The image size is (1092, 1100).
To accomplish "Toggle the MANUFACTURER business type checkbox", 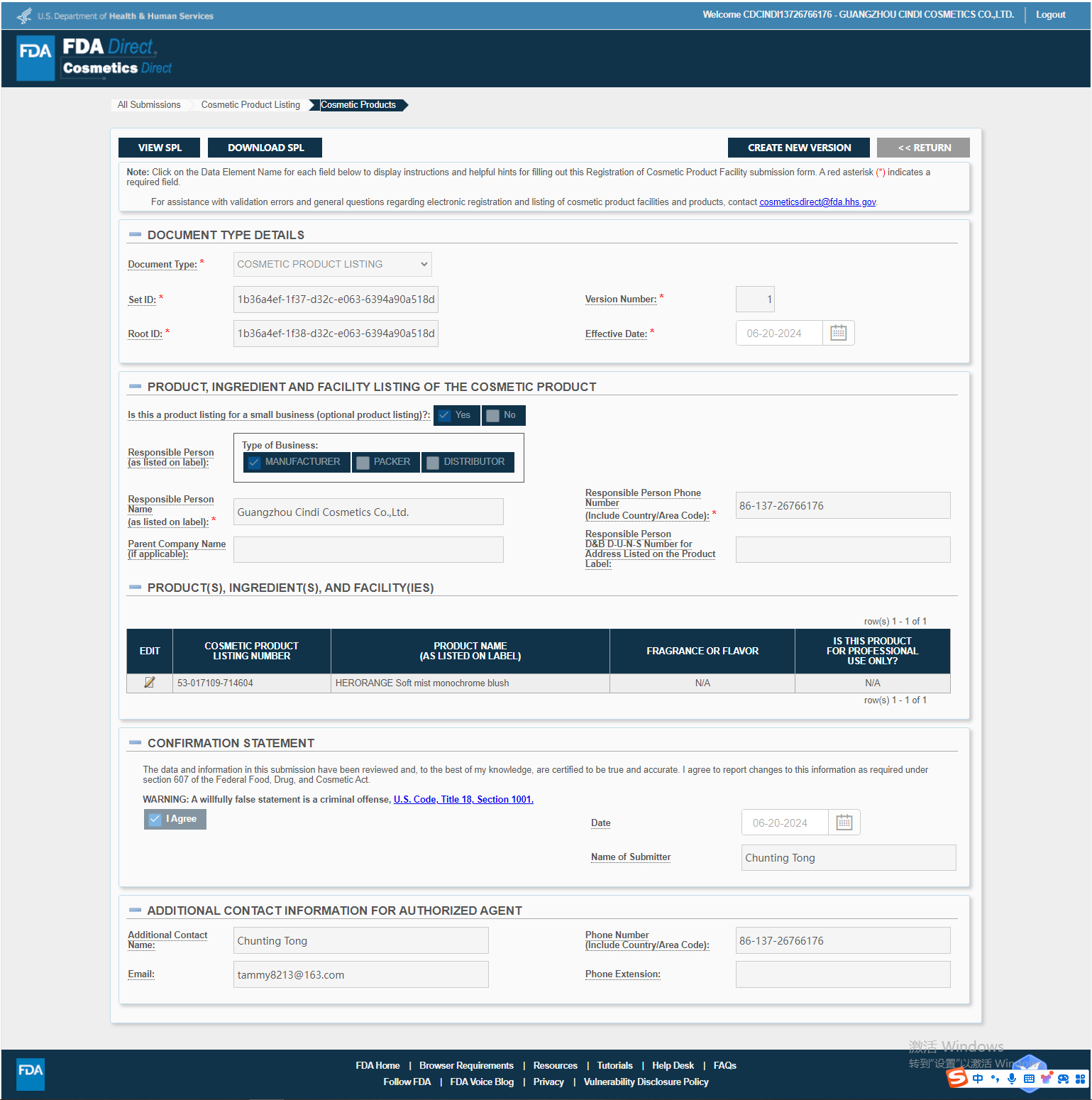I will 255,462.
